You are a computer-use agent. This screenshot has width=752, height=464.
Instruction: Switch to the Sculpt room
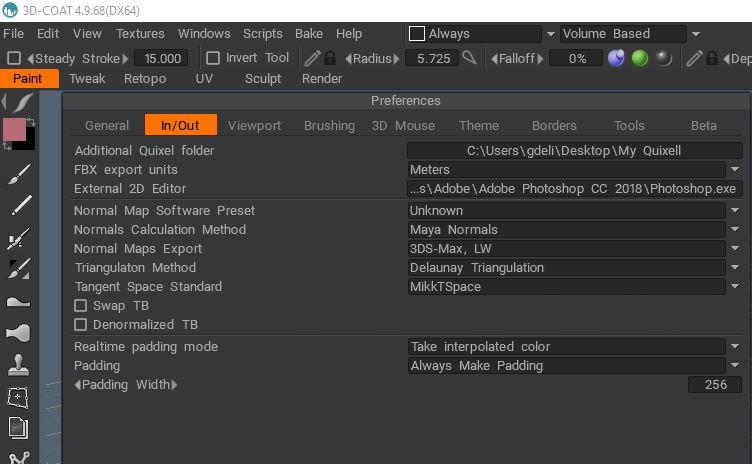pyautogui.click(x=263, y=79)
